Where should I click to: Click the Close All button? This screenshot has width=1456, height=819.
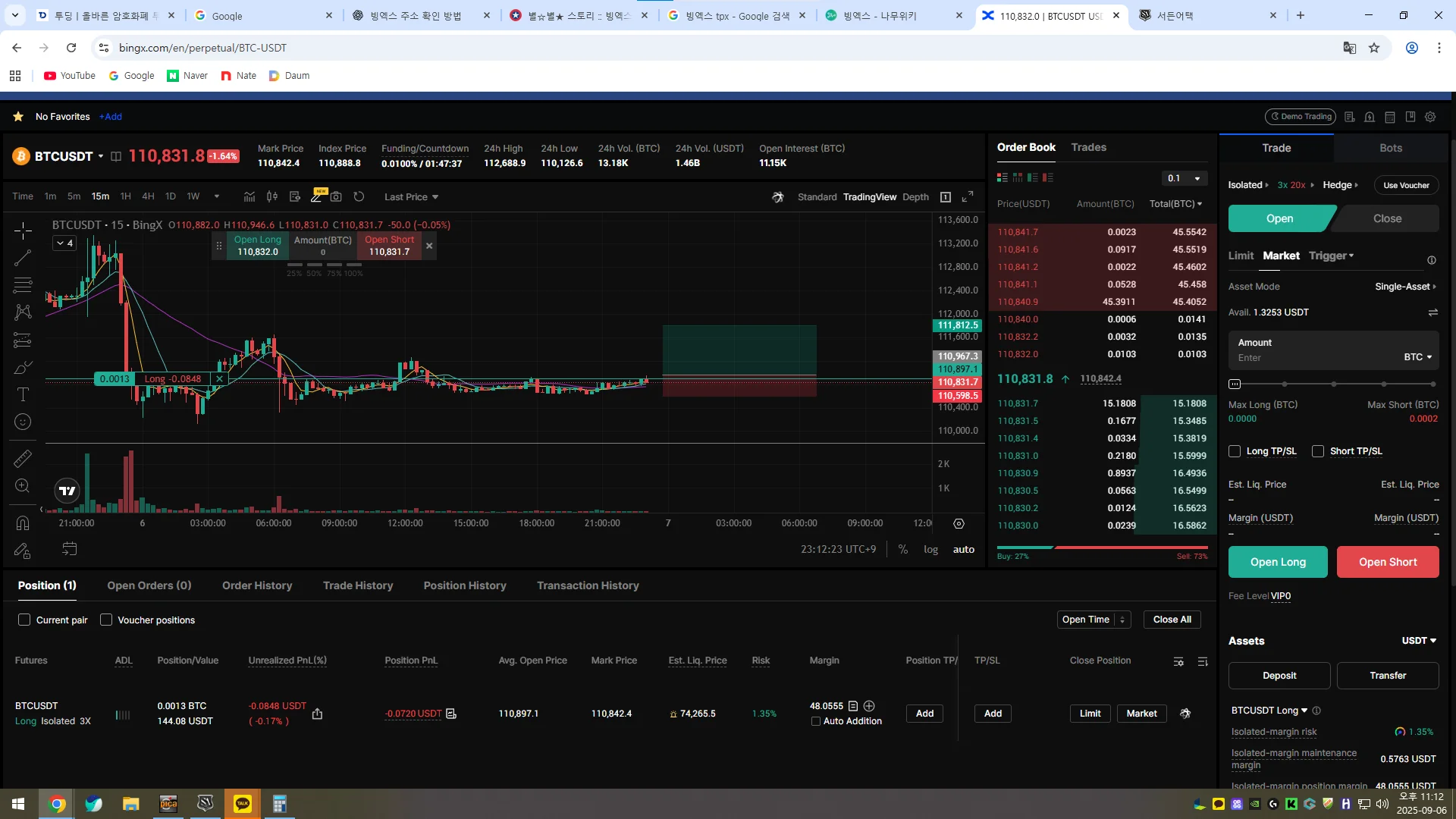pyautogui.click(x=1172, y=620)
